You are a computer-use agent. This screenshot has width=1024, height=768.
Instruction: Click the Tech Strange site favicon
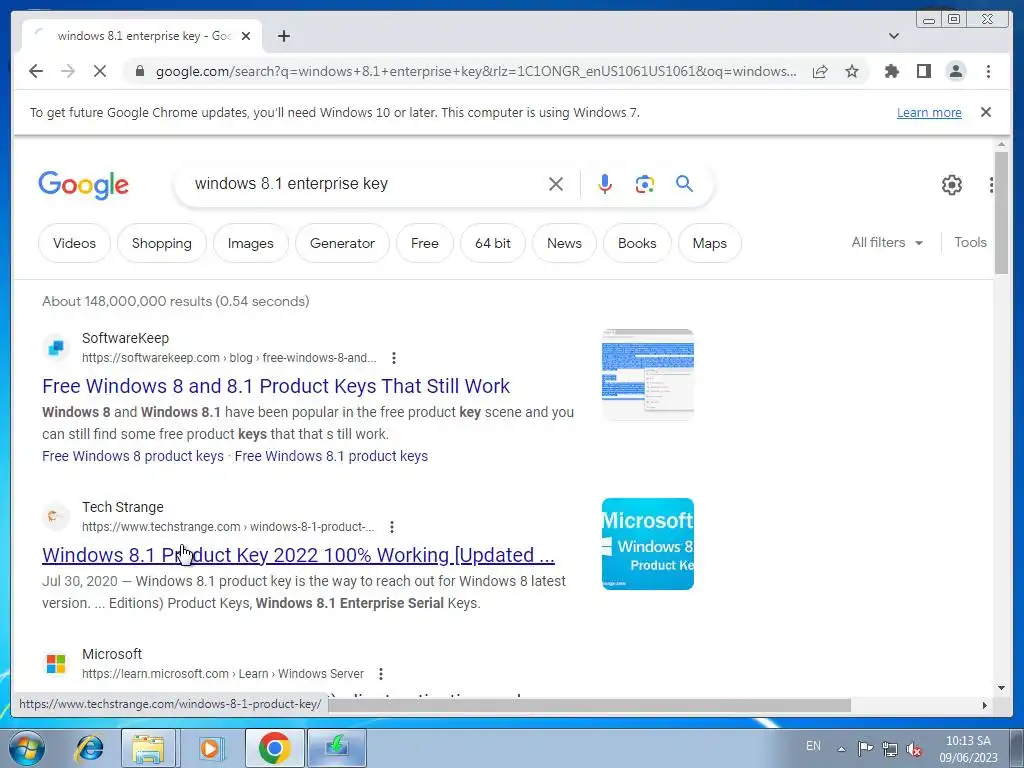click(56, 517)
